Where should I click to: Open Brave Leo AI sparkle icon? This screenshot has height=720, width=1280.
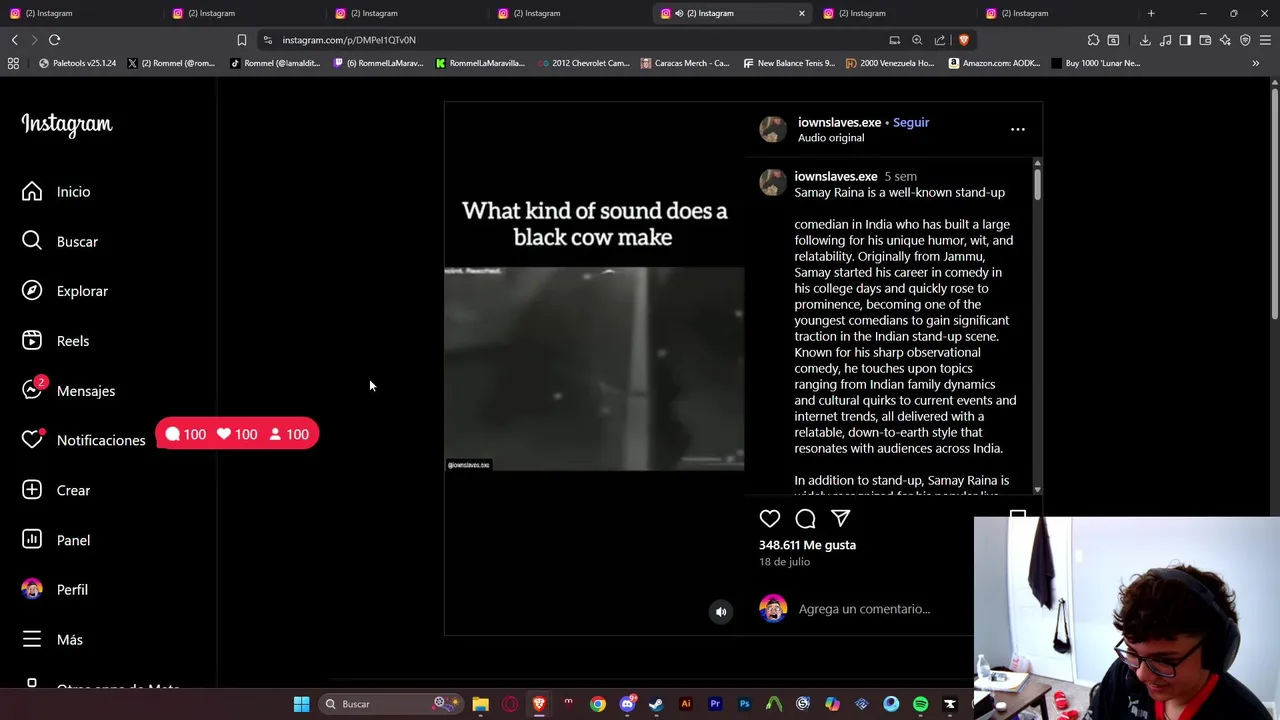1225,40
